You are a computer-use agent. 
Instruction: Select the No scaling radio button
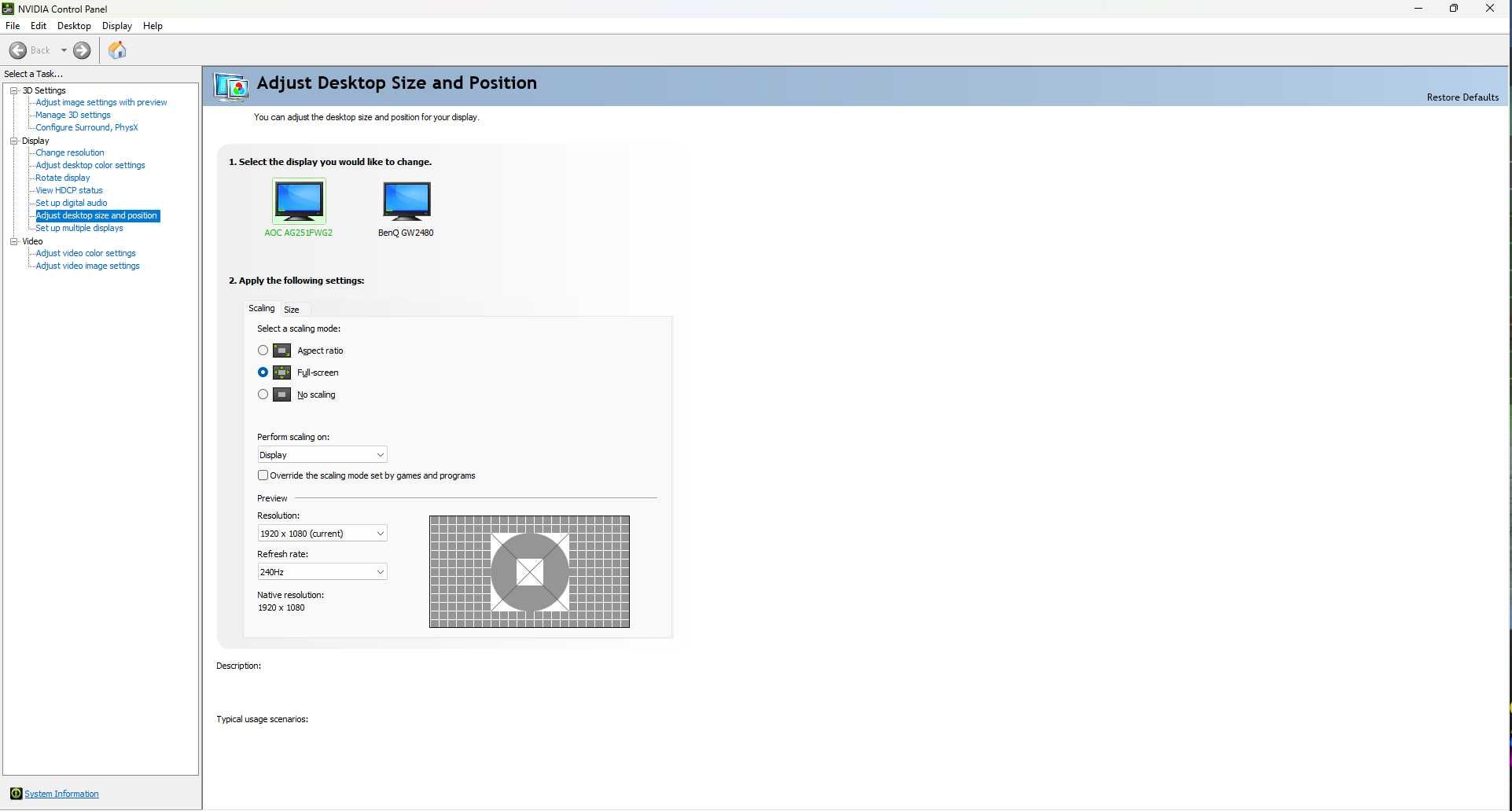263,394
